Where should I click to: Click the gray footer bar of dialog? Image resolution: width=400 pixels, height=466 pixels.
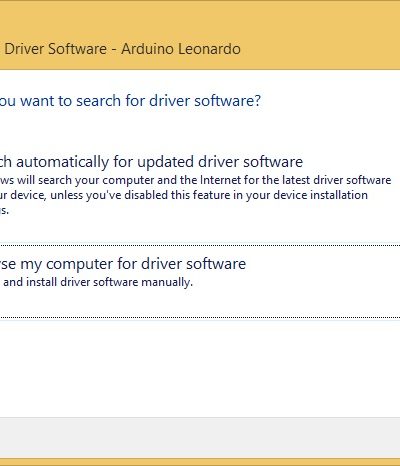[200, 438]
